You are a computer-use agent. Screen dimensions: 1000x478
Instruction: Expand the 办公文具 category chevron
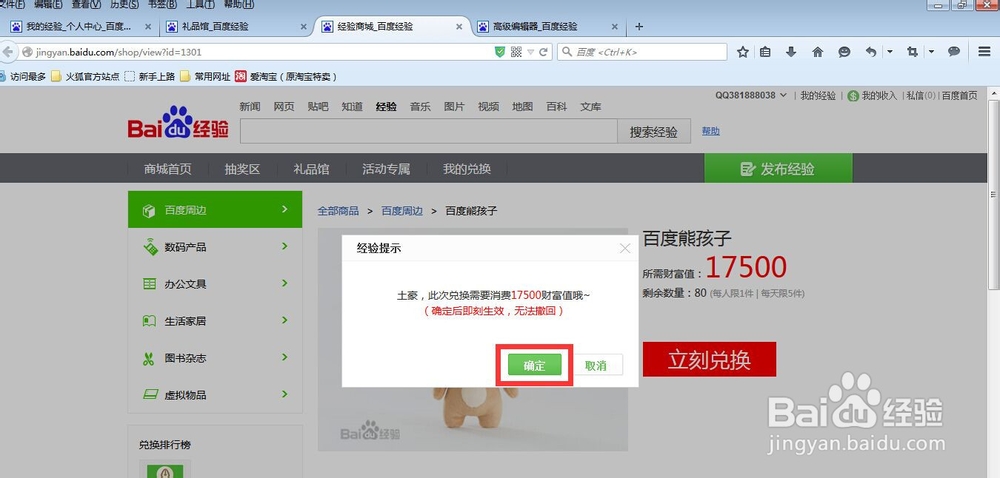tap(284, 283)
